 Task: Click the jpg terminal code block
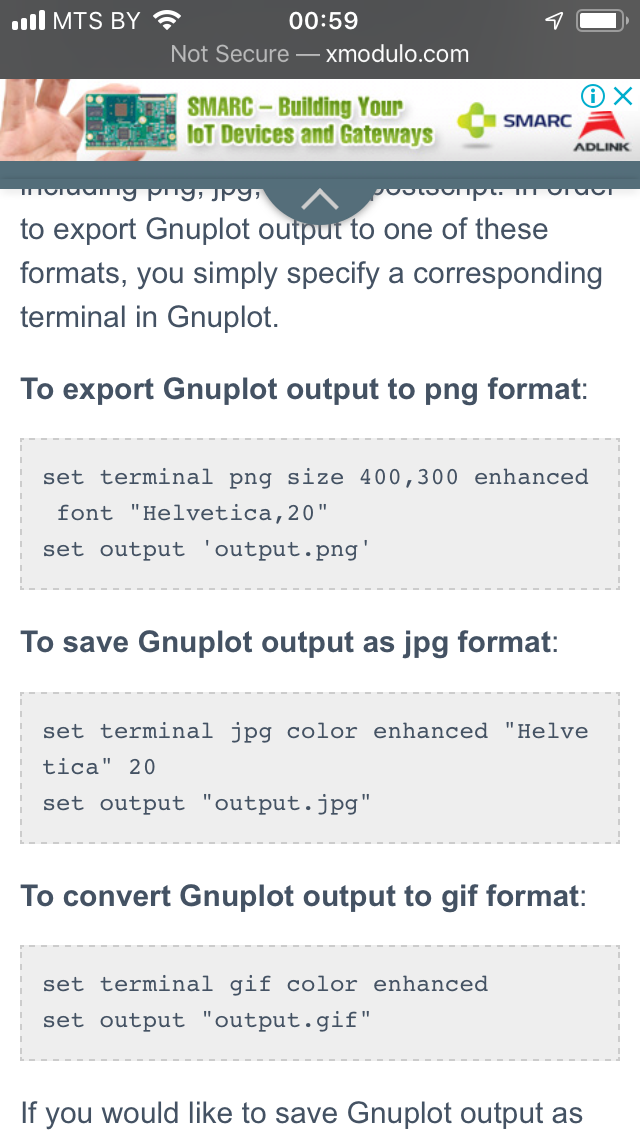click(x=320, y=767)
